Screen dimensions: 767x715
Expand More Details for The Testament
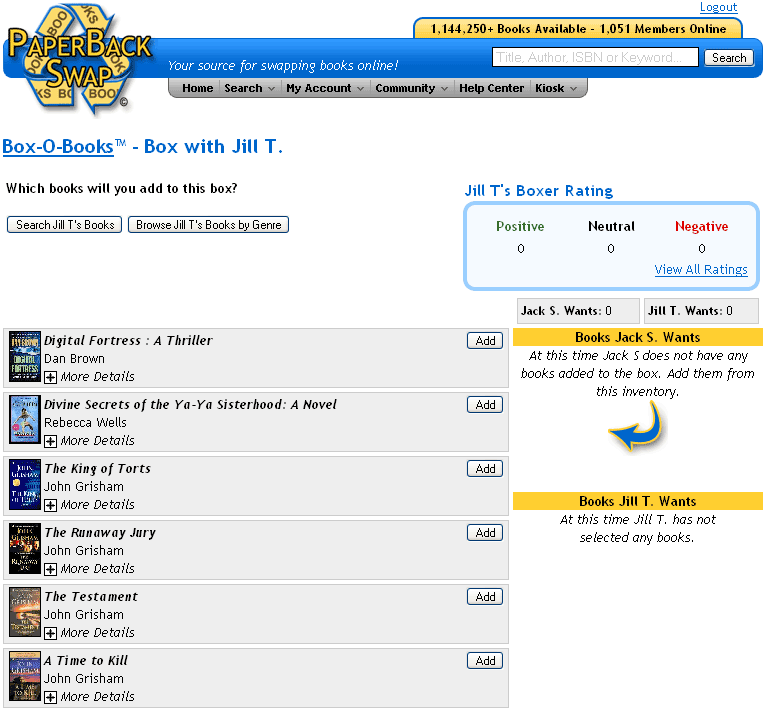click(90, 633)
